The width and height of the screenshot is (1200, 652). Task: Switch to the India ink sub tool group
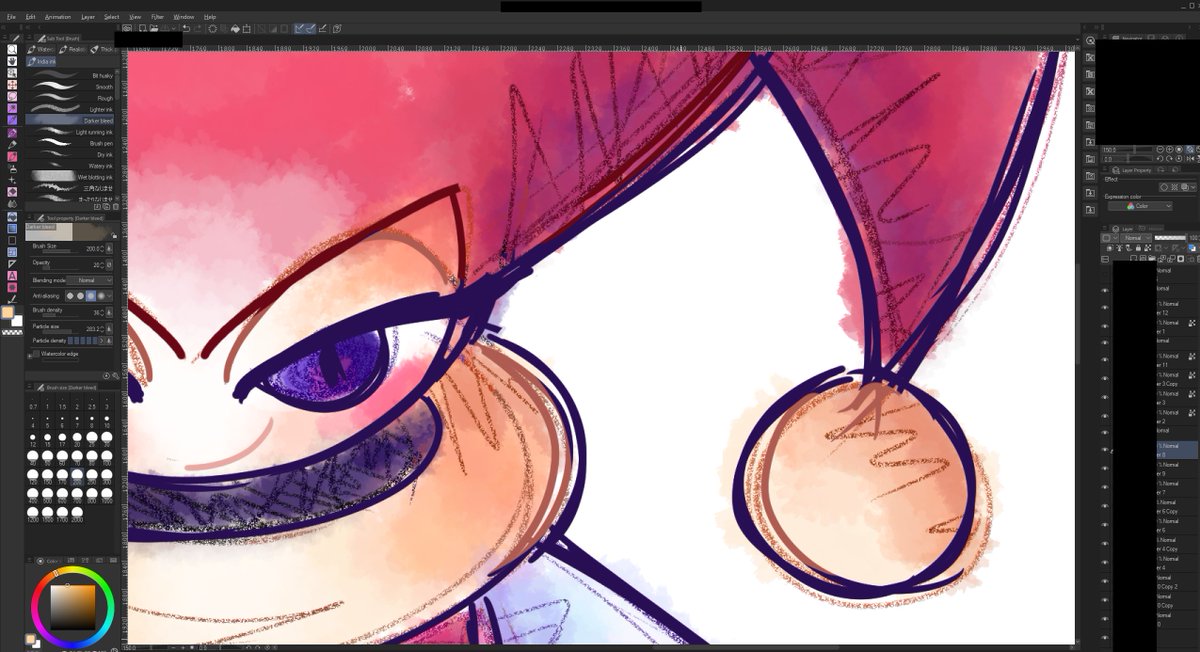pyautogui.click(x=42, y=61)
